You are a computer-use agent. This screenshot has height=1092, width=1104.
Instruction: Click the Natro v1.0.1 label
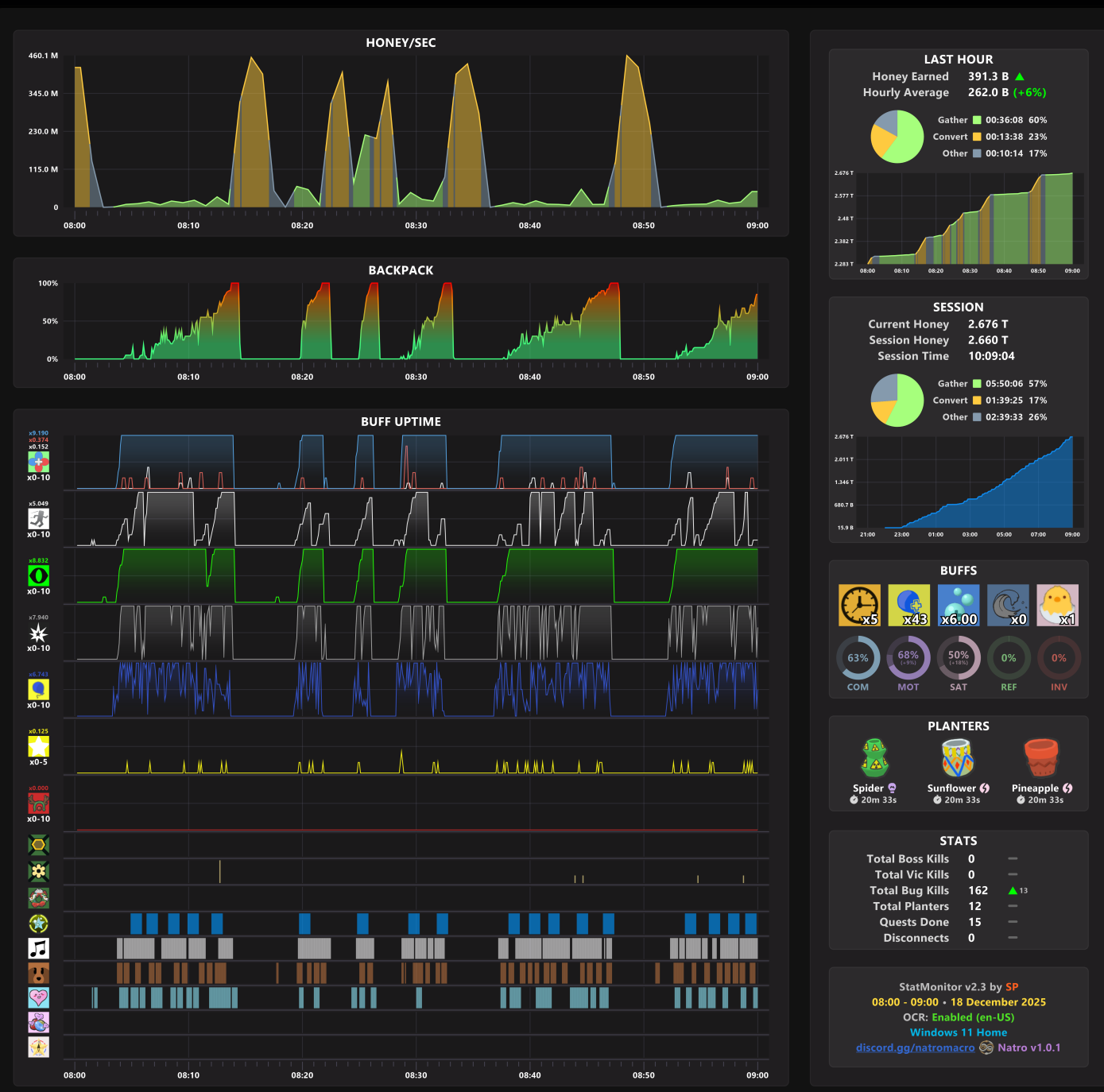tap(1029, 1047)
